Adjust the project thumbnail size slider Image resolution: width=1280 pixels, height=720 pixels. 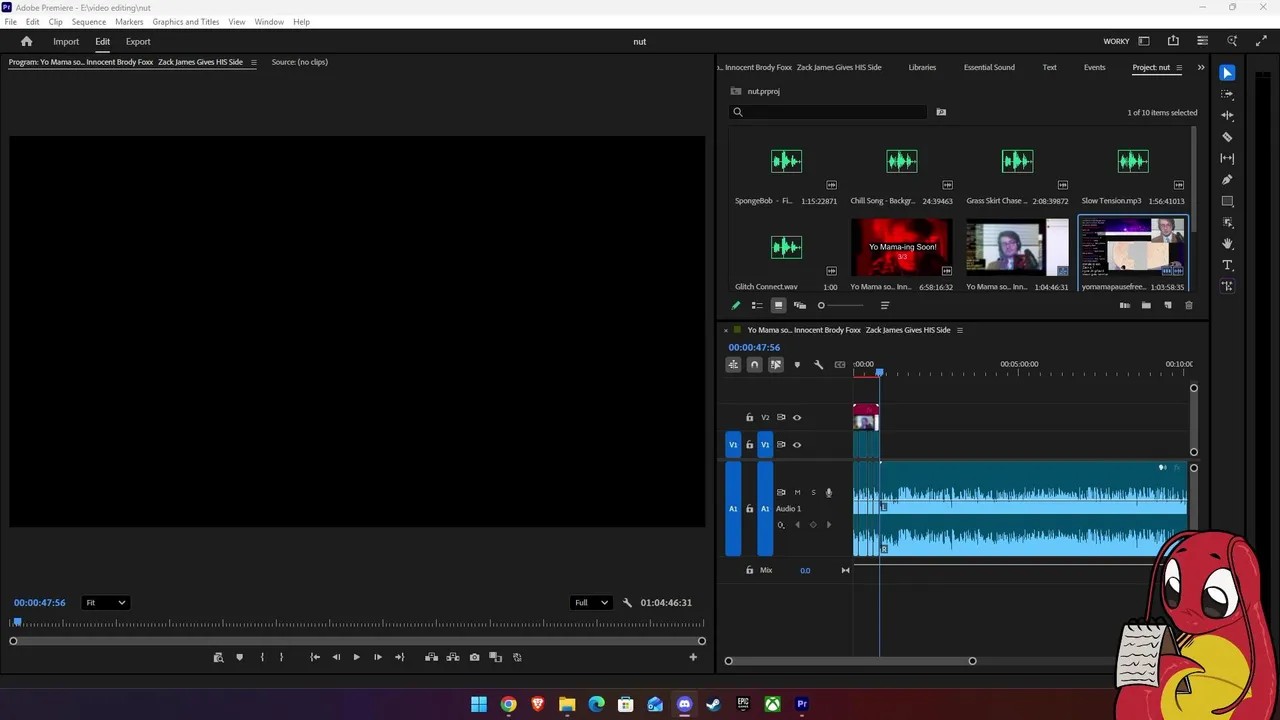[840, 305]
